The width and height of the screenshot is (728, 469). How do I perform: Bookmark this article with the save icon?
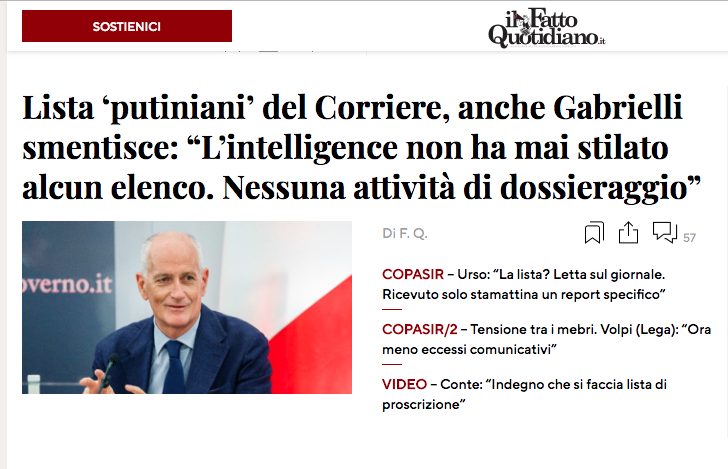pyautogui.click(x=594, y=233)
